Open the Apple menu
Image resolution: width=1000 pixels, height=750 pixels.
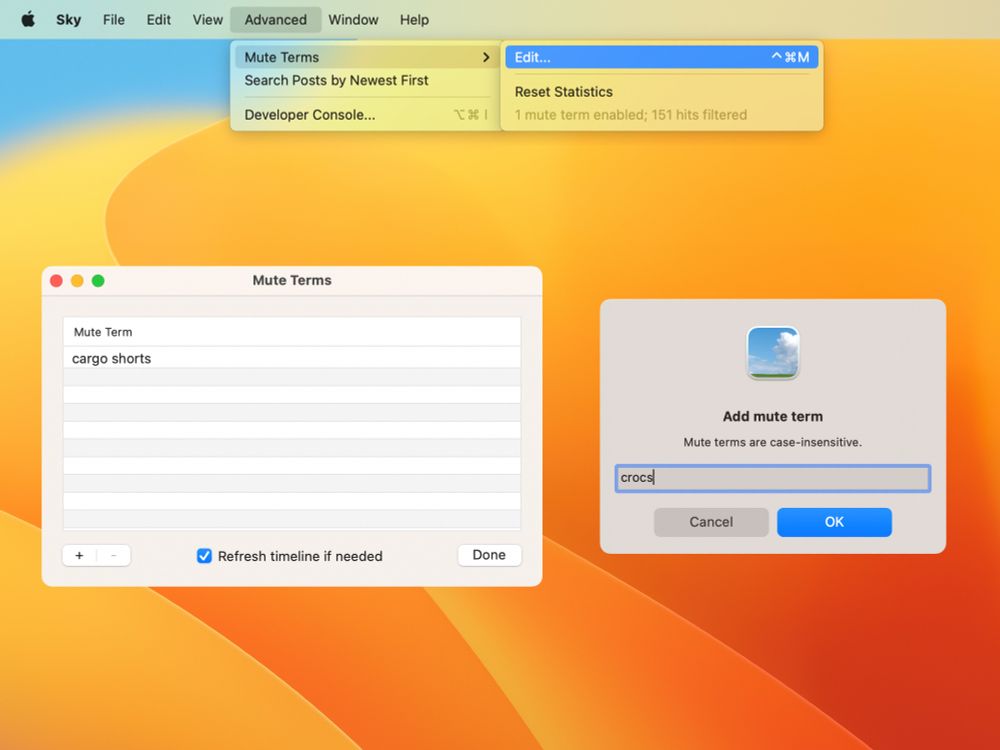(28, 20)
